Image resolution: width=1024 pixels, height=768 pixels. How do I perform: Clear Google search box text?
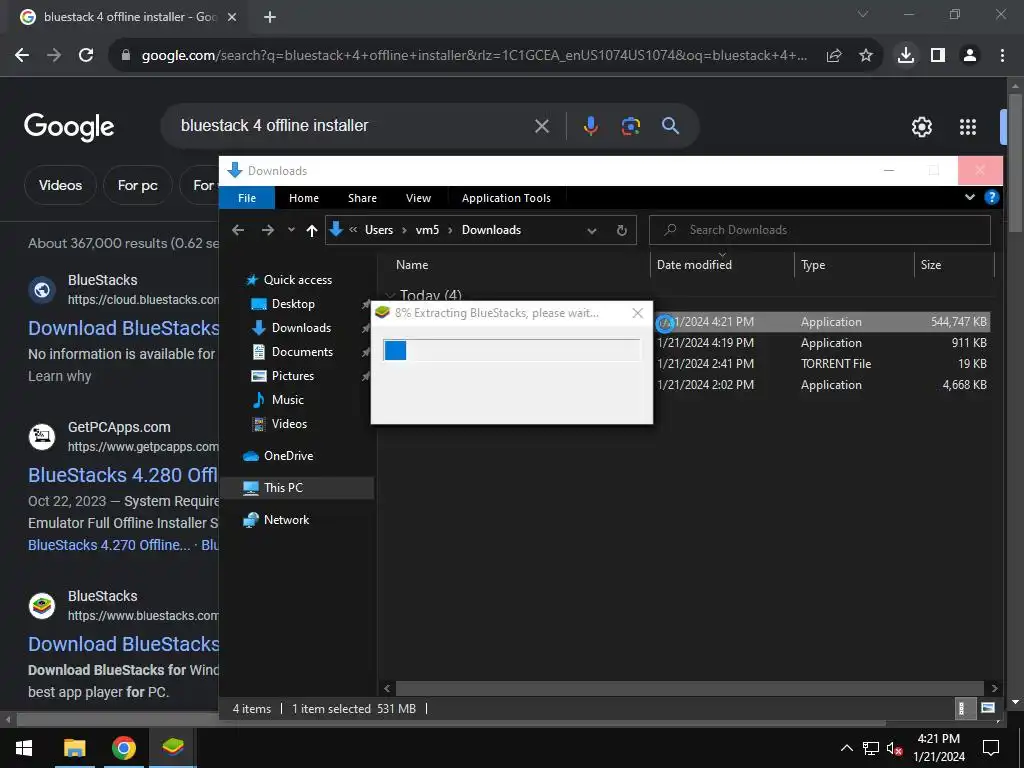tap(542, 126)
